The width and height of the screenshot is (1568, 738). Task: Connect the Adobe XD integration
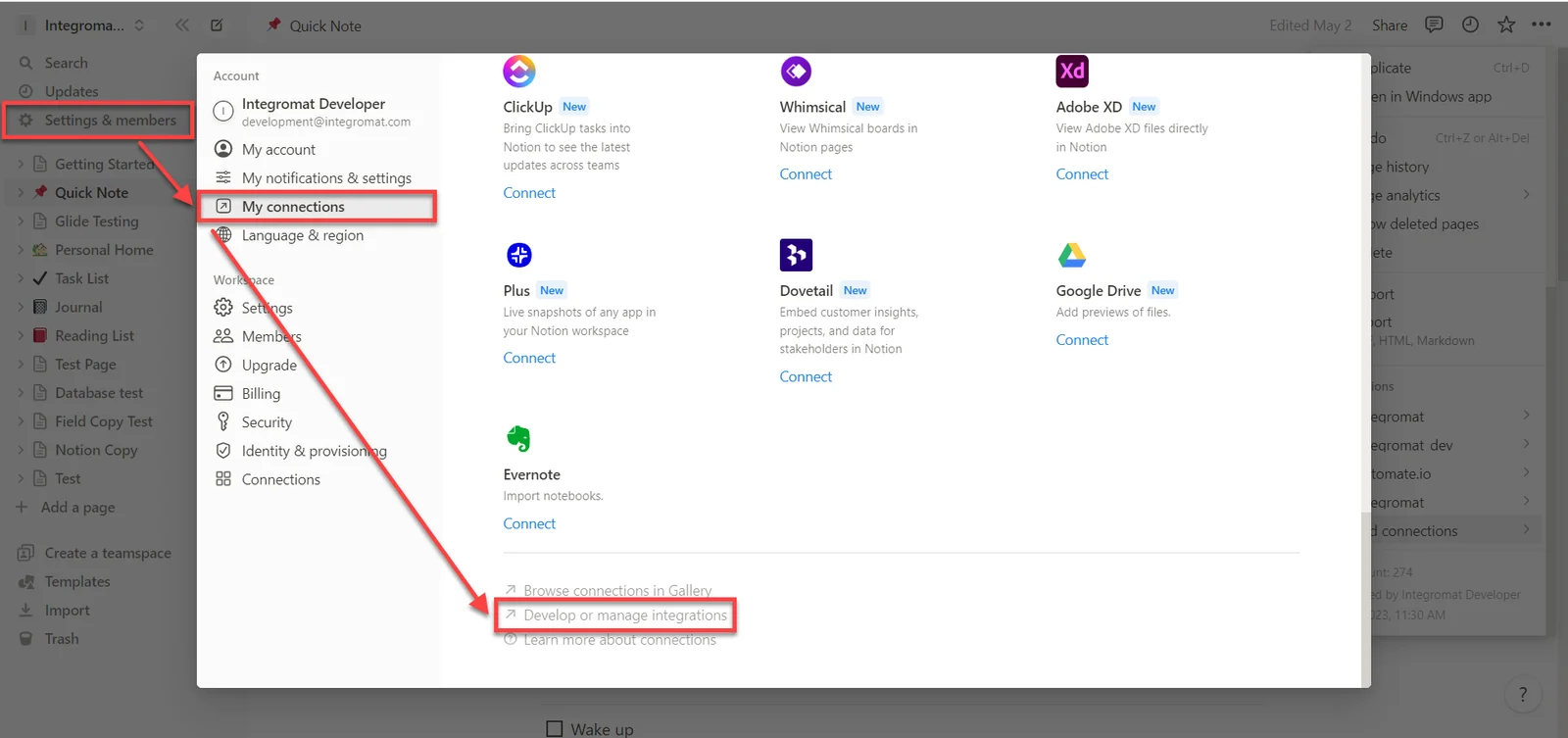[1082, 174]
